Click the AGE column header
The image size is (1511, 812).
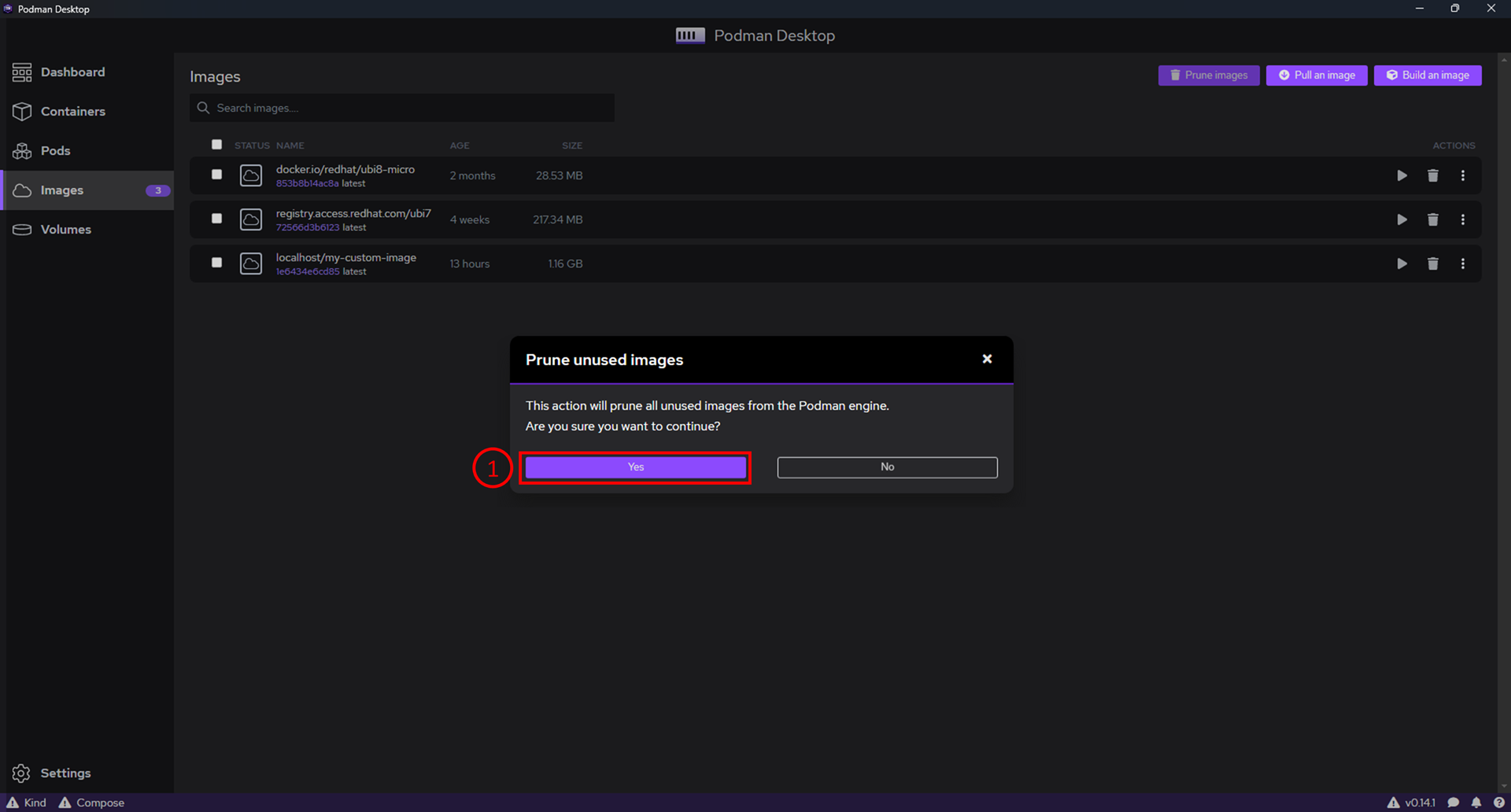(x=460, y=146)
